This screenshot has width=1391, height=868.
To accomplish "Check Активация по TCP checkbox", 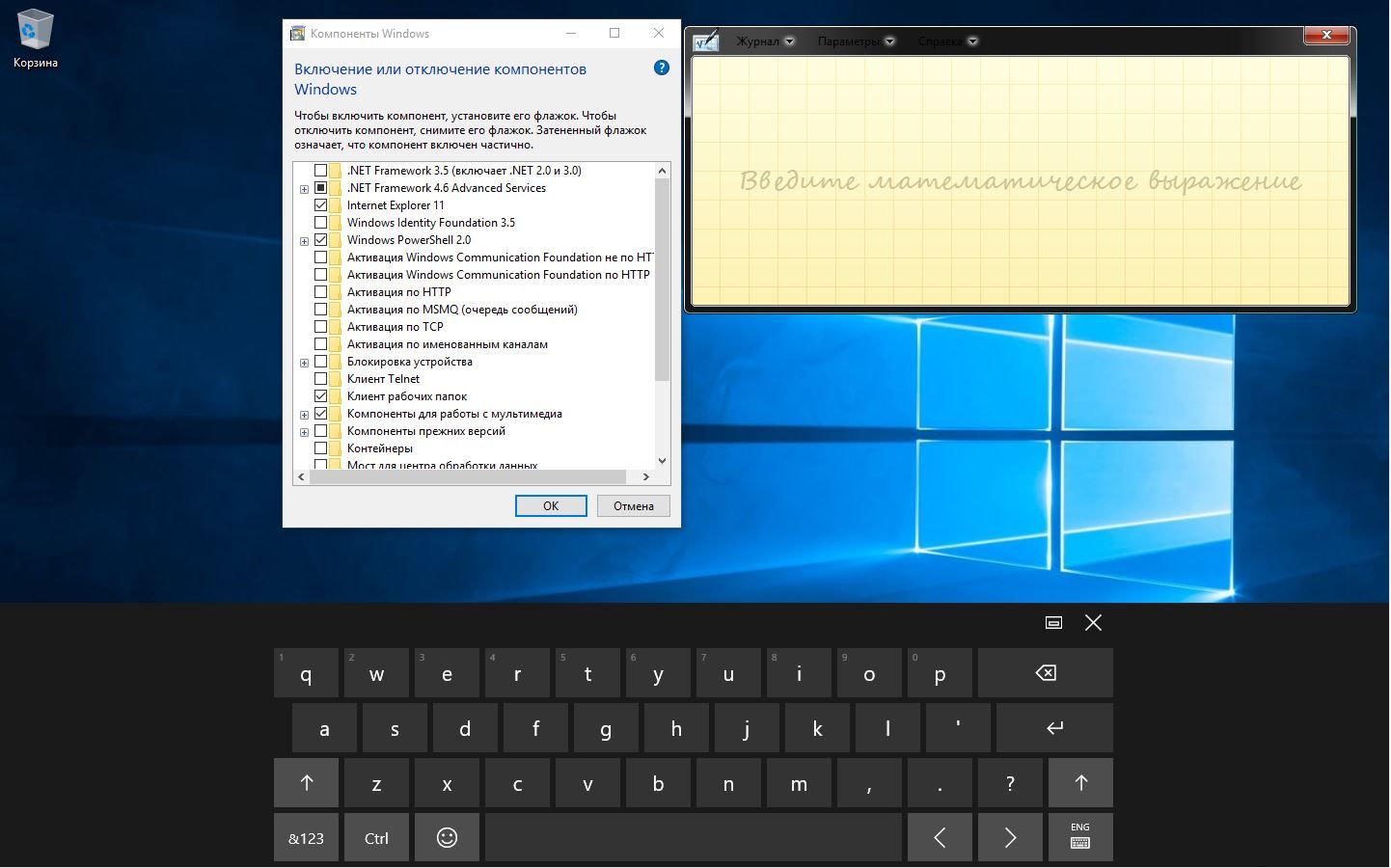I will pyautogui.click(x=320, y=327).
